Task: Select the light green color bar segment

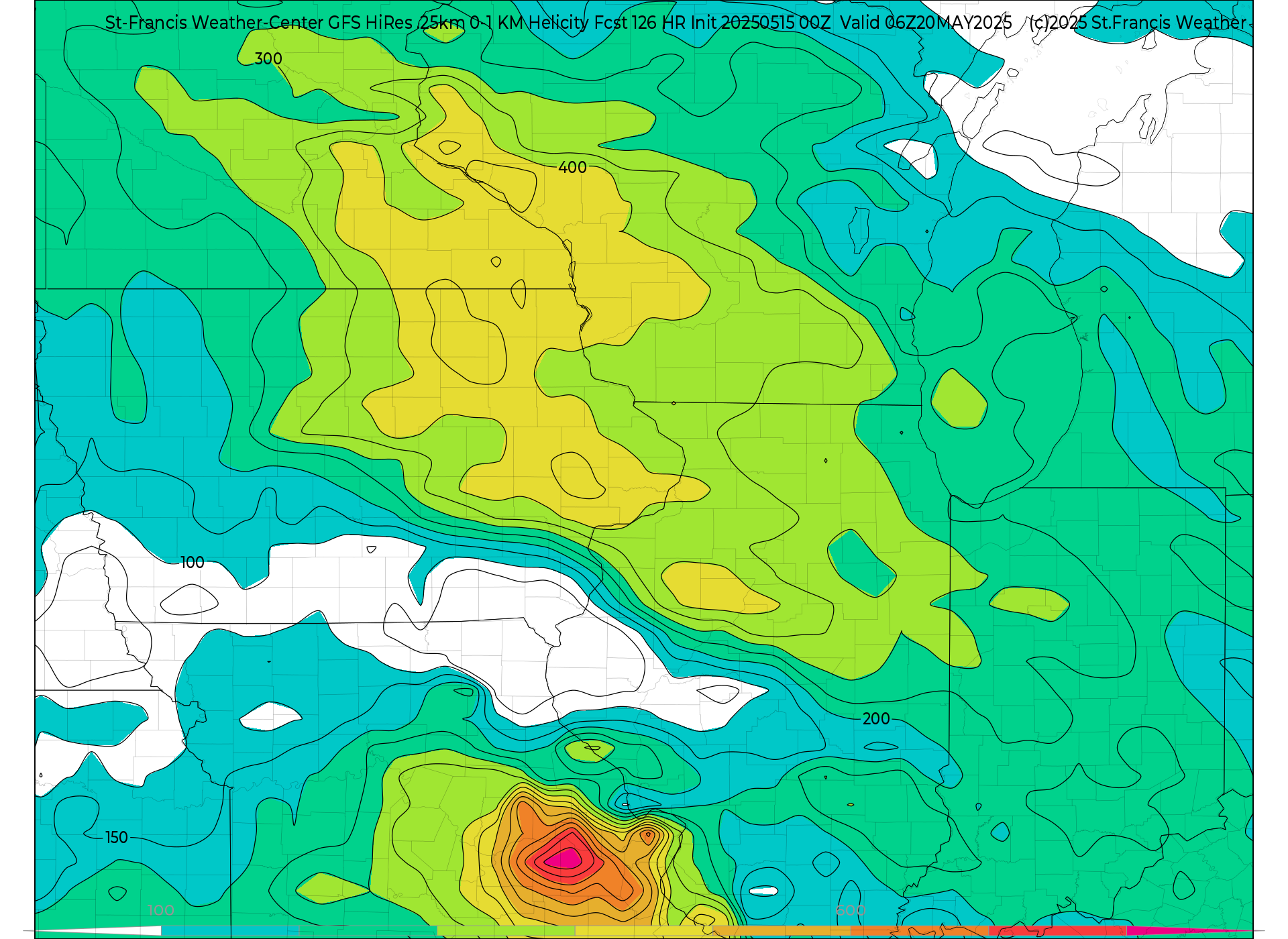Action: (x=506, y=931)
